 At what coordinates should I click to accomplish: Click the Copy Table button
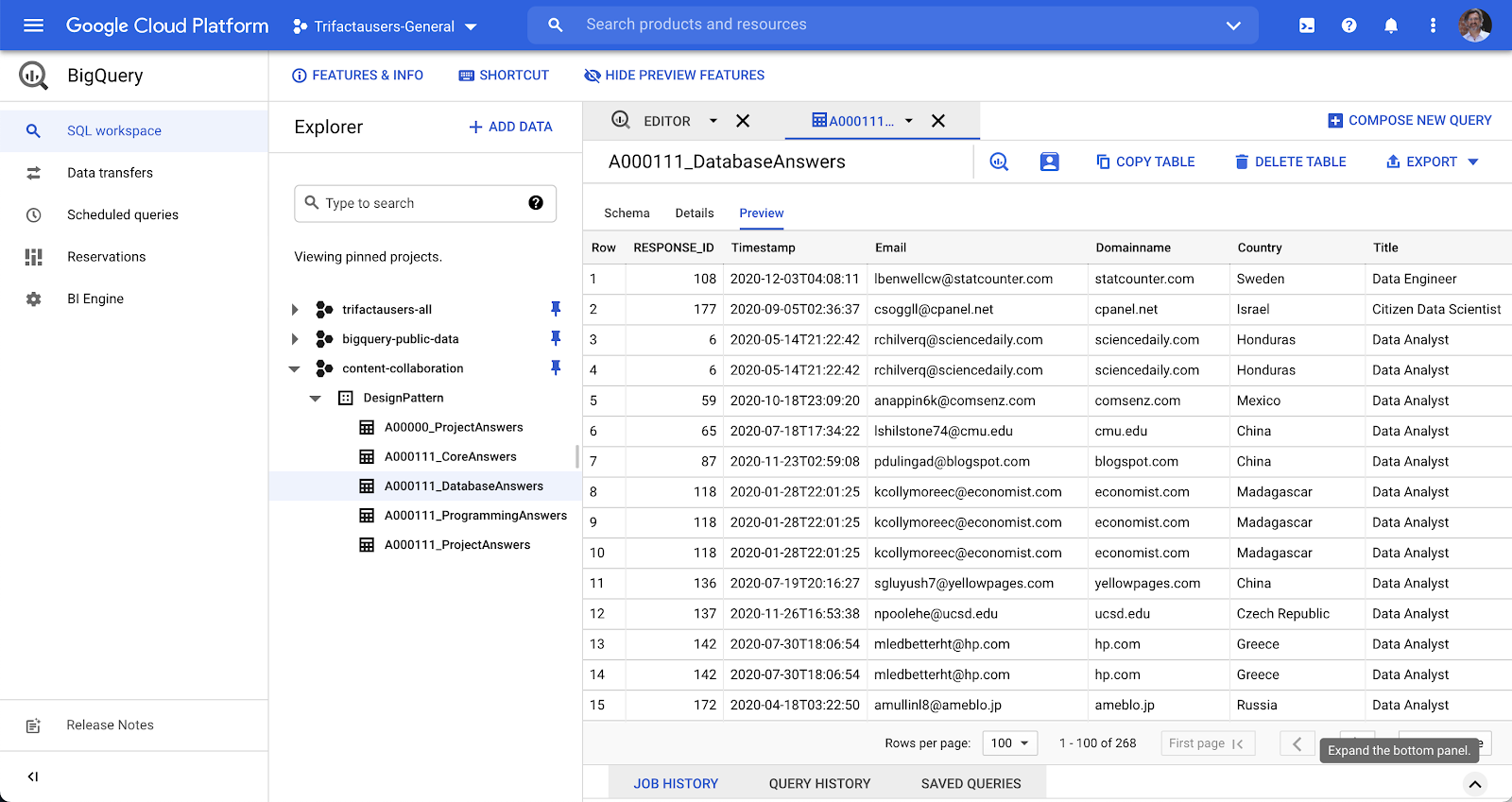[1145, 162]
